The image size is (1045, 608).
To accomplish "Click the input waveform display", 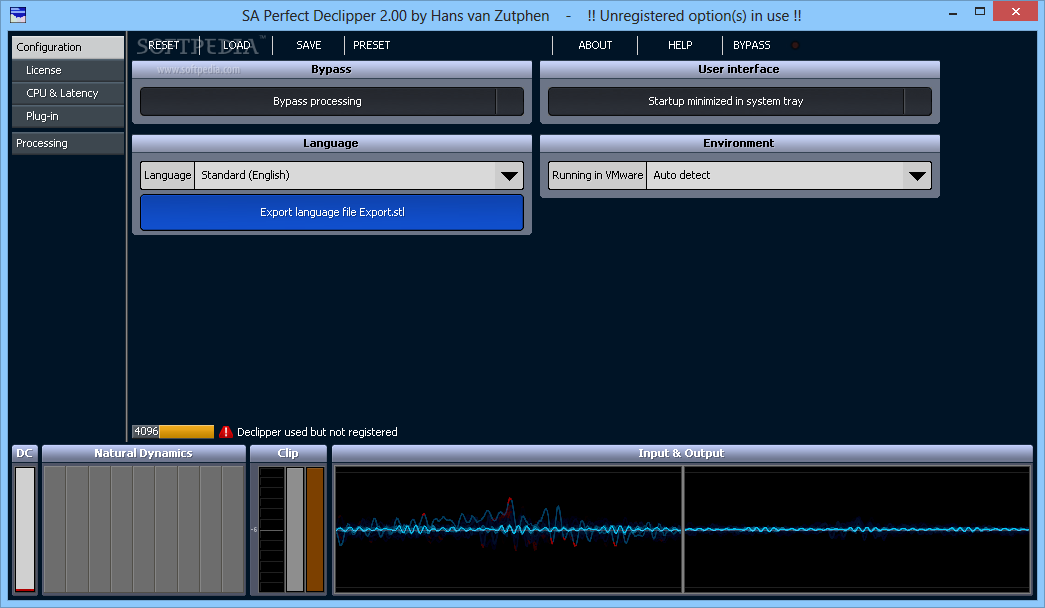I will 509,529.
